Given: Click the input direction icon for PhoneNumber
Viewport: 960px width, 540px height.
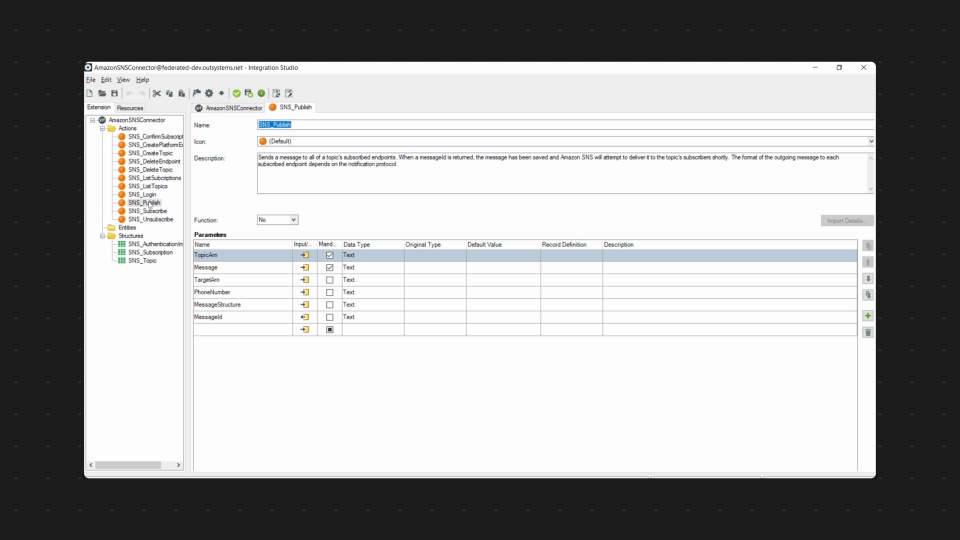Looking at the screenshot, I should tap(304, 293).
